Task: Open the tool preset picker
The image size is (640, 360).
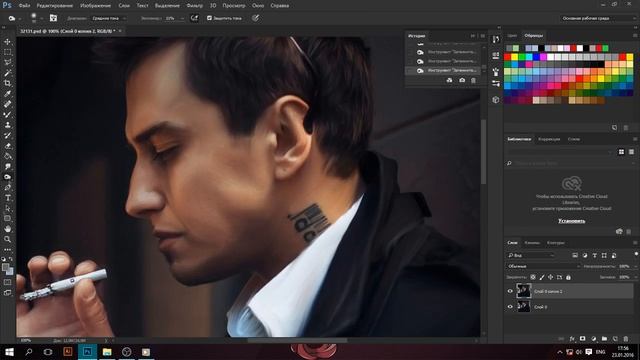Action: tap(14, 18)
